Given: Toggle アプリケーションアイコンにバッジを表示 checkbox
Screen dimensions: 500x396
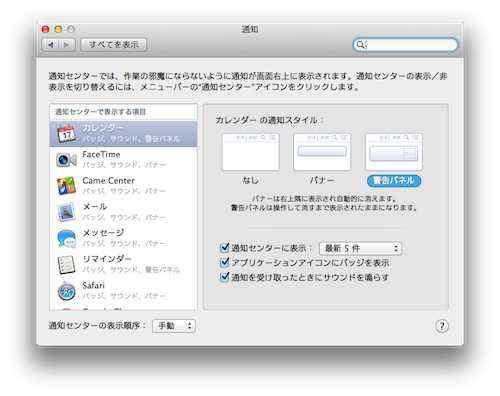Looking at the screenshot, I should (x=224, y=263).
